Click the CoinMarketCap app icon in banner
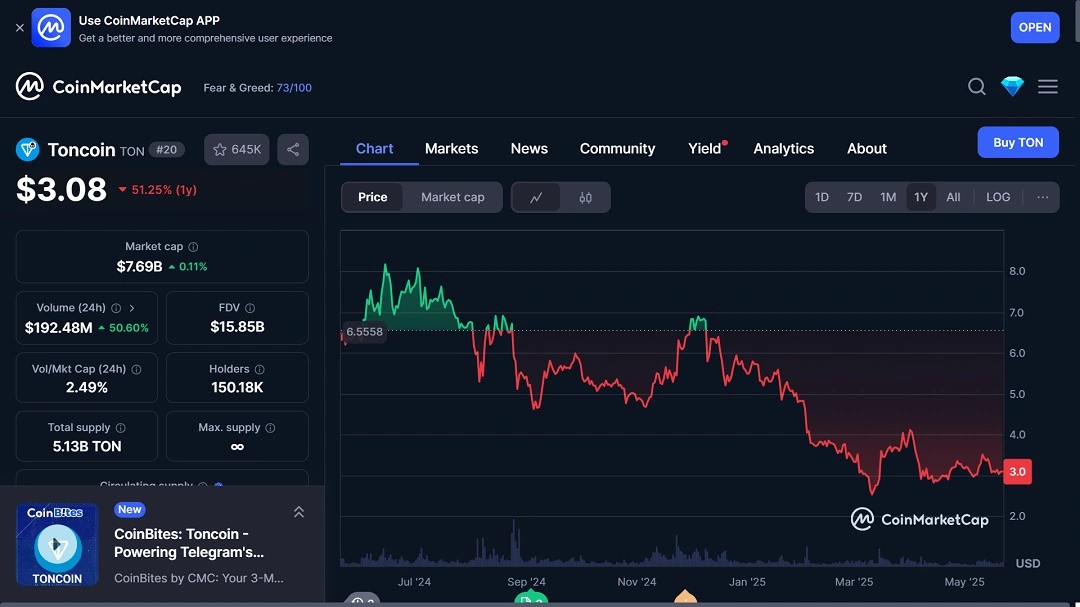 [x=51, y=28]
